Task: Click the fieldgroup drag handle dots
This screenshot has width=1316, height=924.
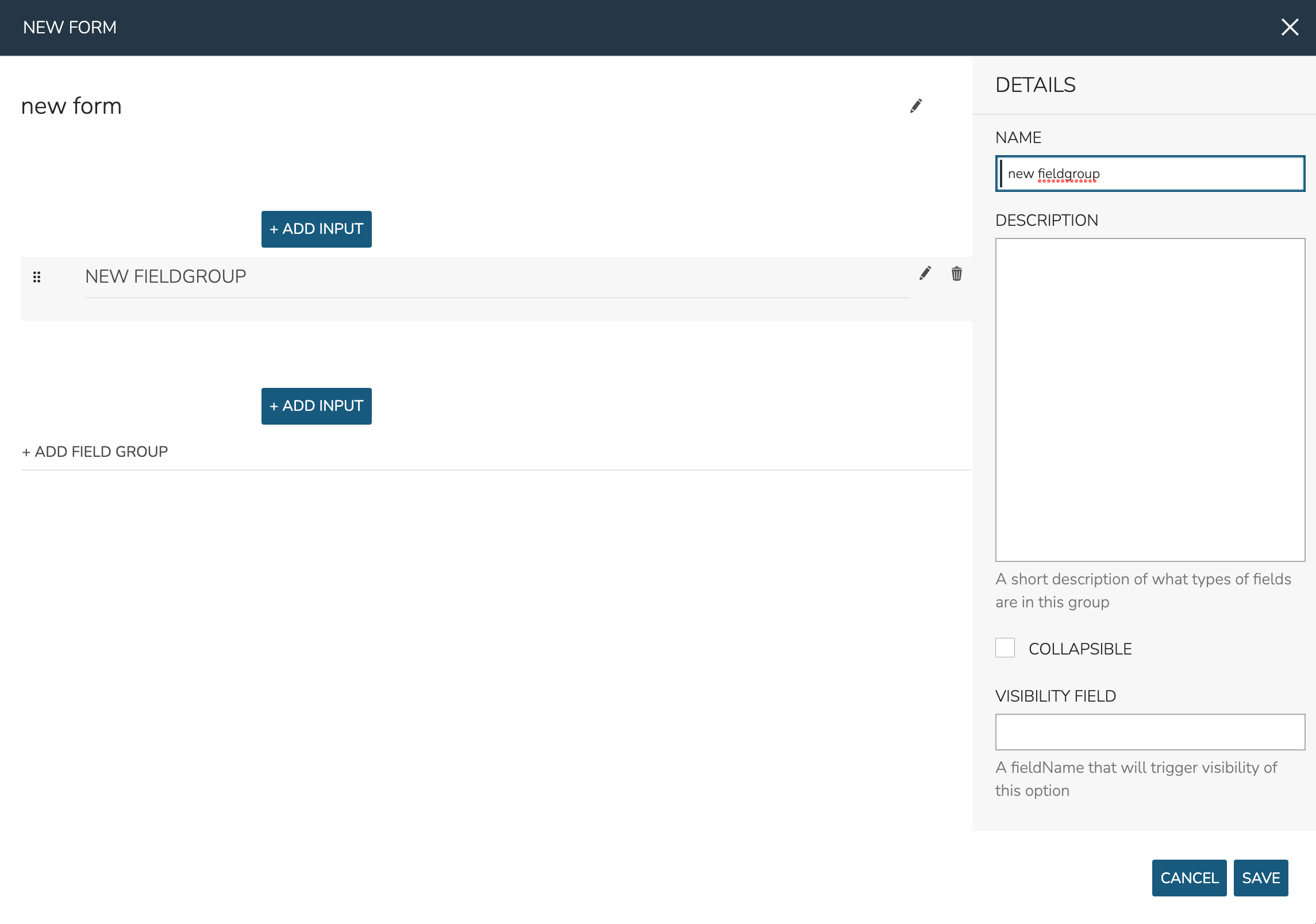Action: (x=37, y=277)
